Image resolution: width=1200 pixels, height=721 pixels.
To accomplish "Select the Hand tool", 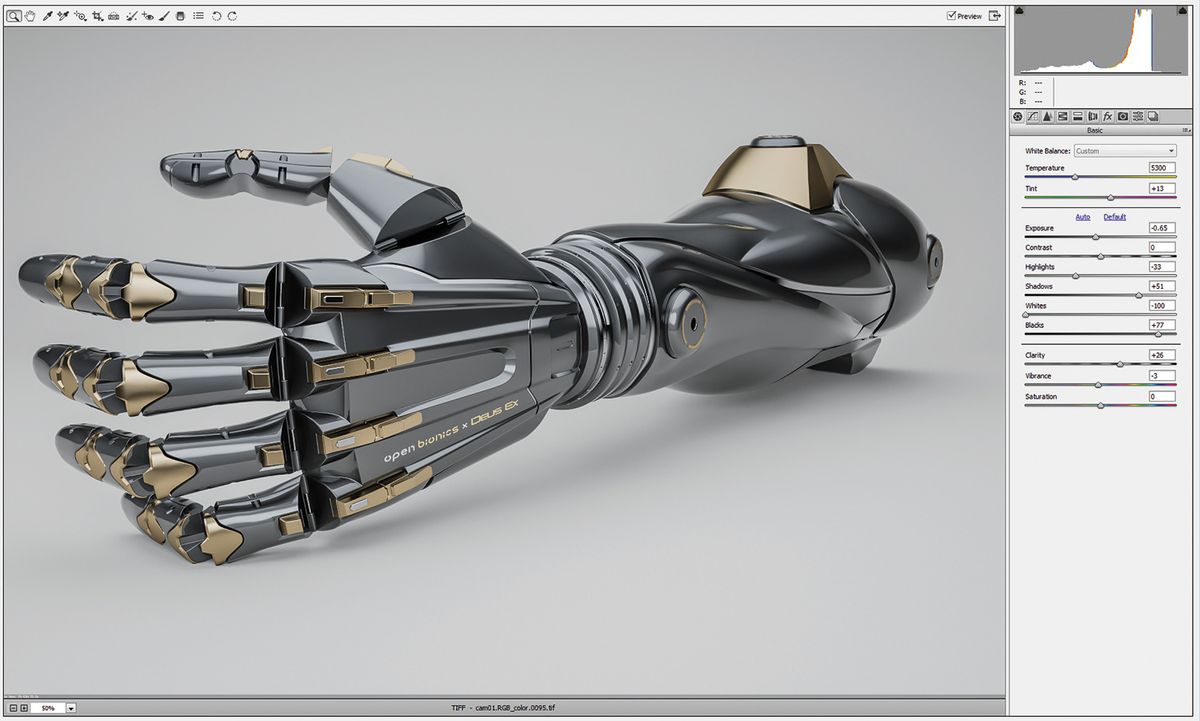I will click(30, 15).
